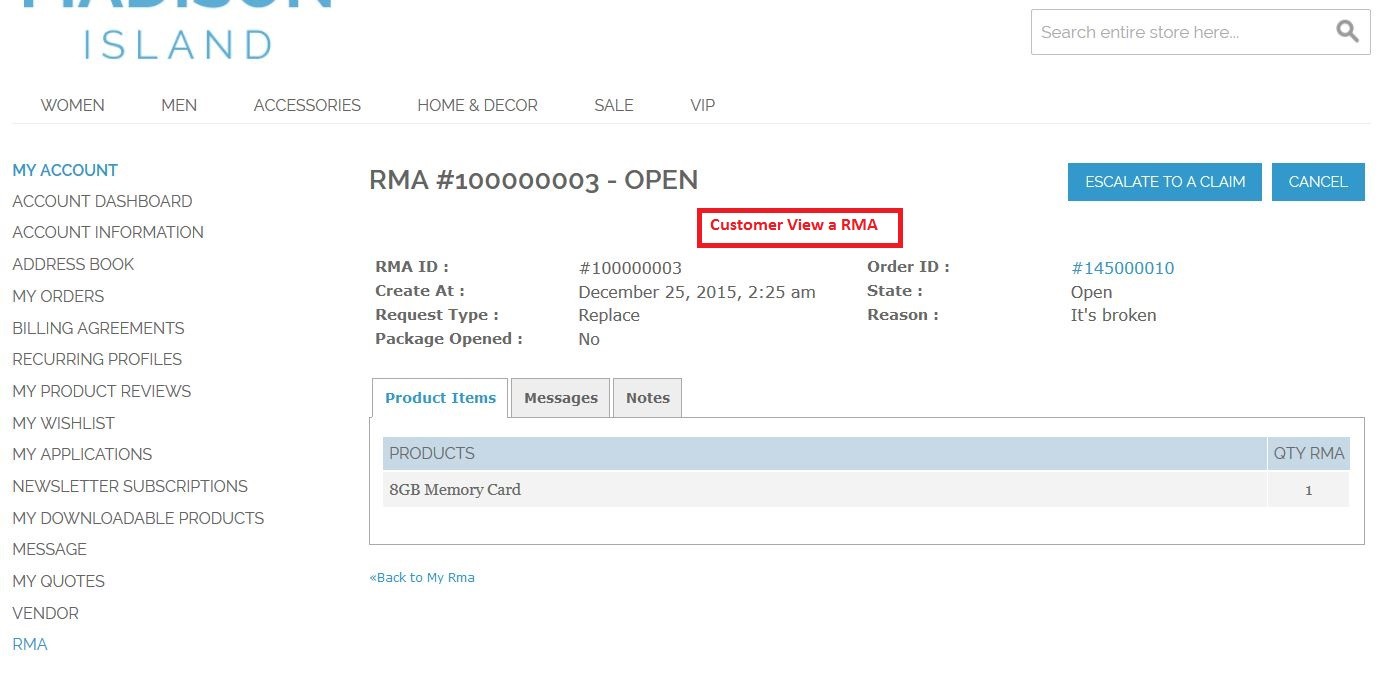
Task: Switch to the Messages tab
Action: click(561, 398)
